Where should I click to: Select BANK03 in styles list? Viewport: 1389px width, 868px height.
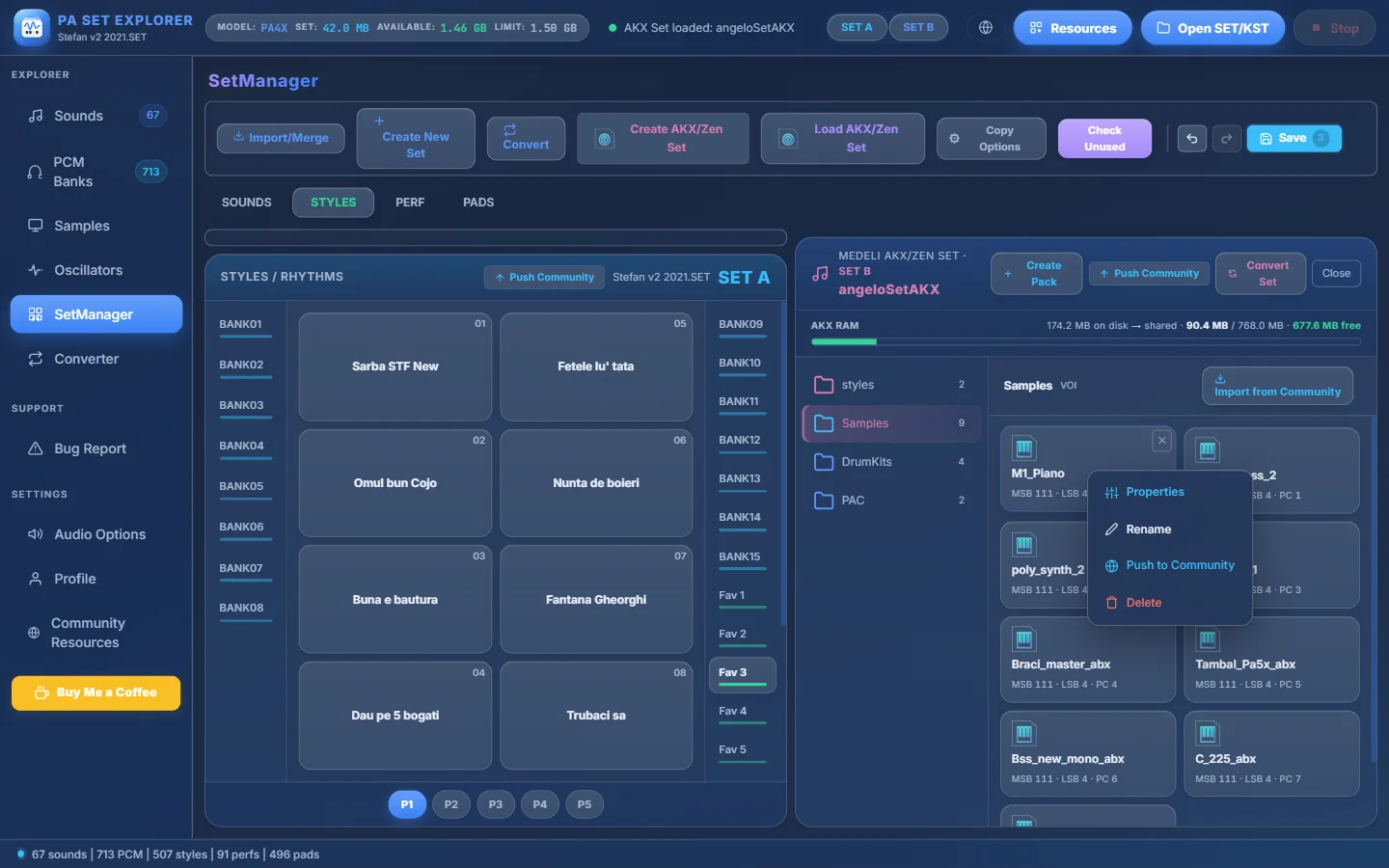(245, 408)
